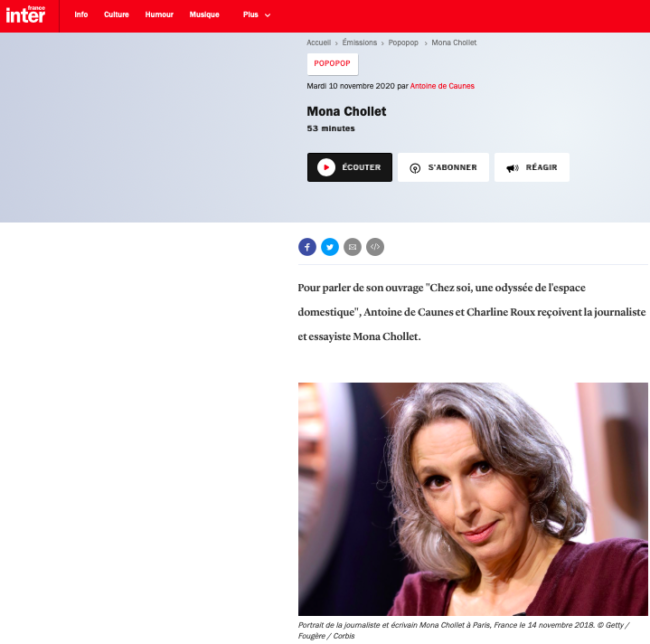Open Émissions breadcrumb link
Screen dimensions: 650x644
359,43
